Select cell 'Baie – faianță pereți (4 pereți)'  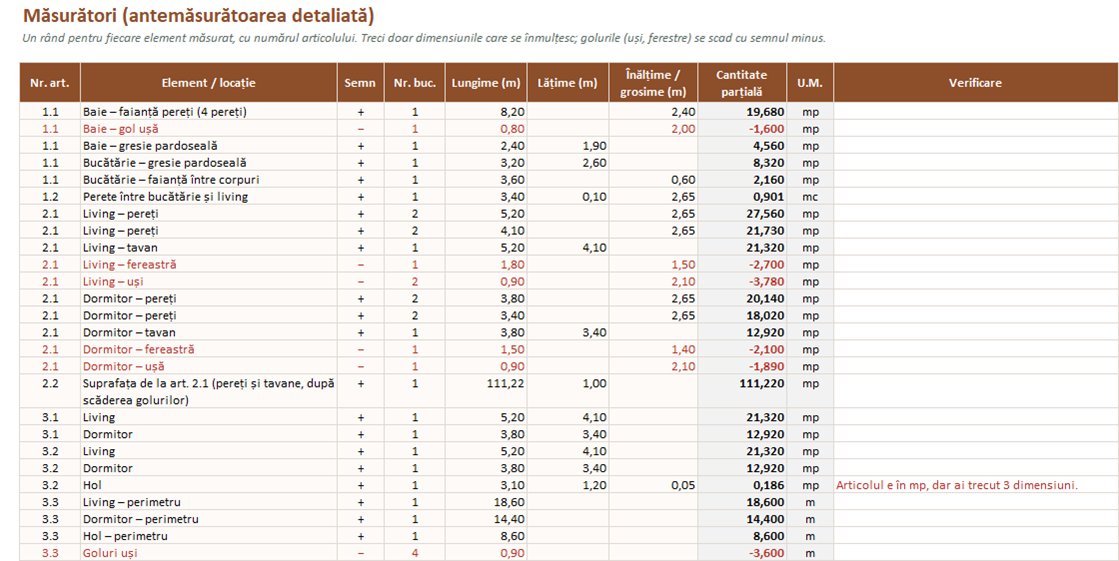(208, 112)
